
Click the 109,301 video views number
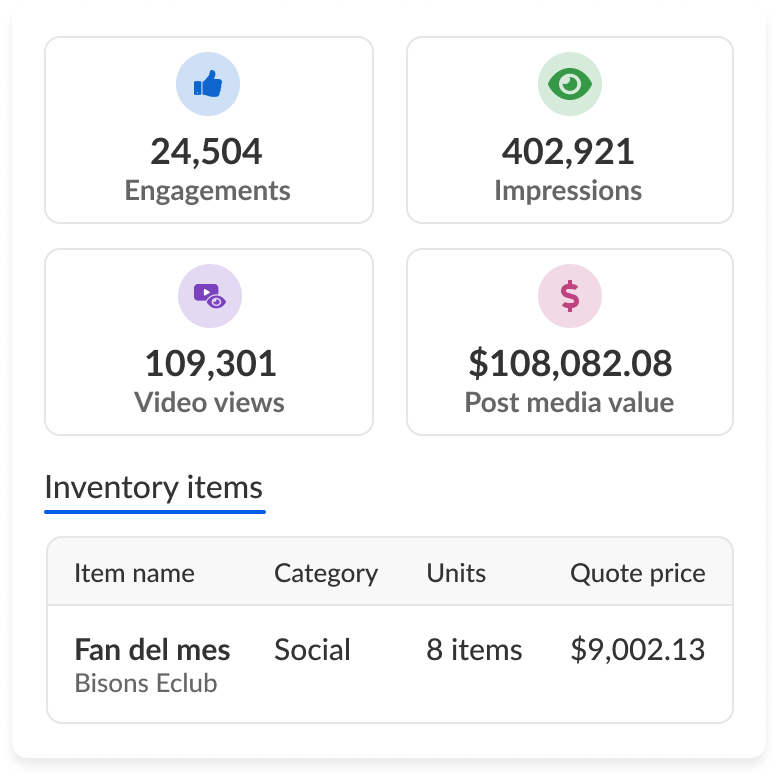coord(209,364)
